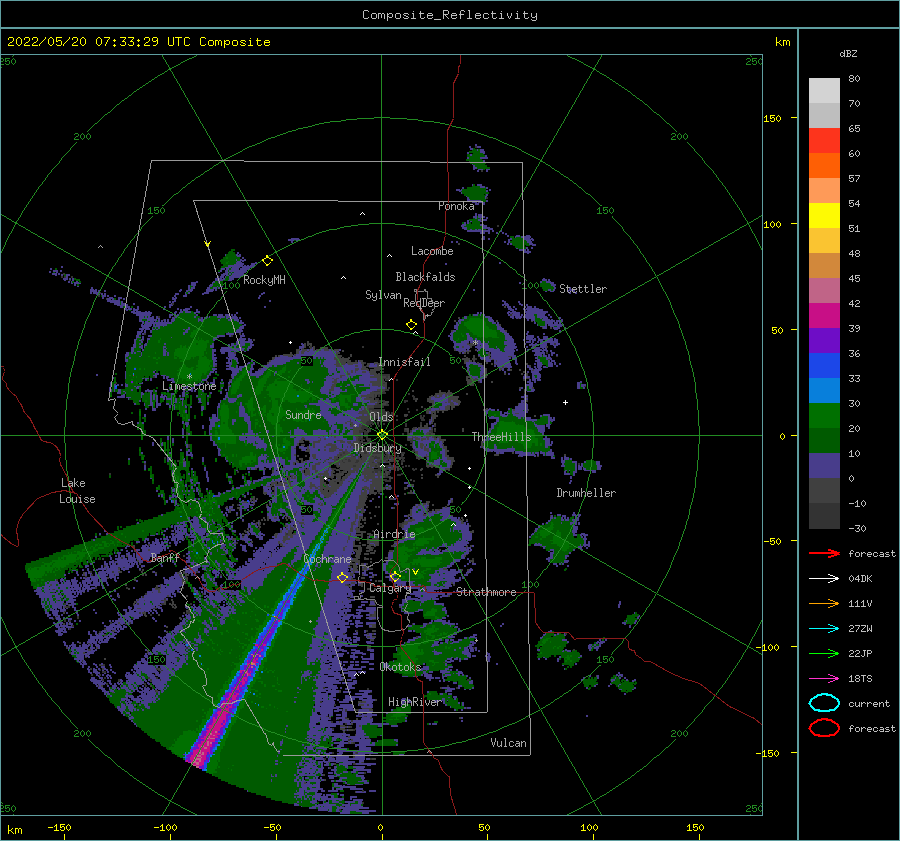Click the yellow diamond marker below Cochrane
Screen dimensions: 900x841
[343, 578]
